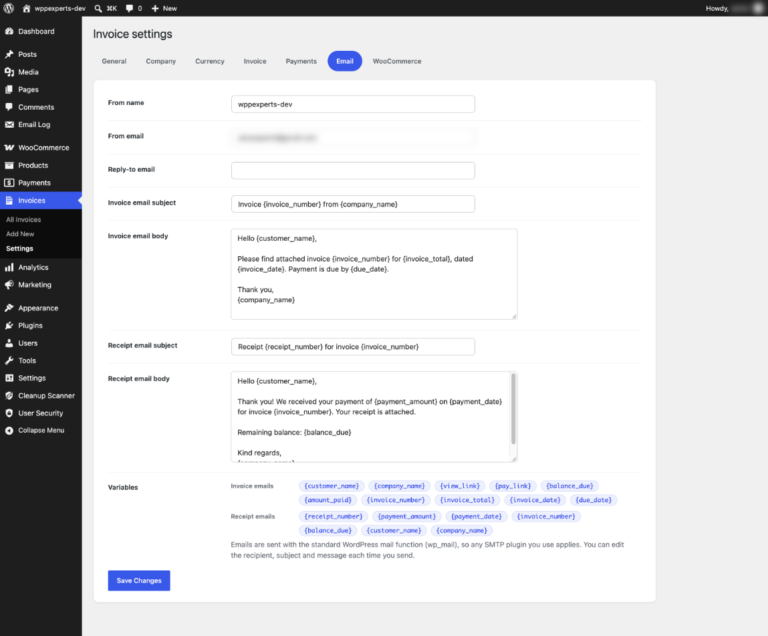Click the Plugins plug icon
Image resolution: width=768 pixels, height=636 pixels.
point(9,325)
